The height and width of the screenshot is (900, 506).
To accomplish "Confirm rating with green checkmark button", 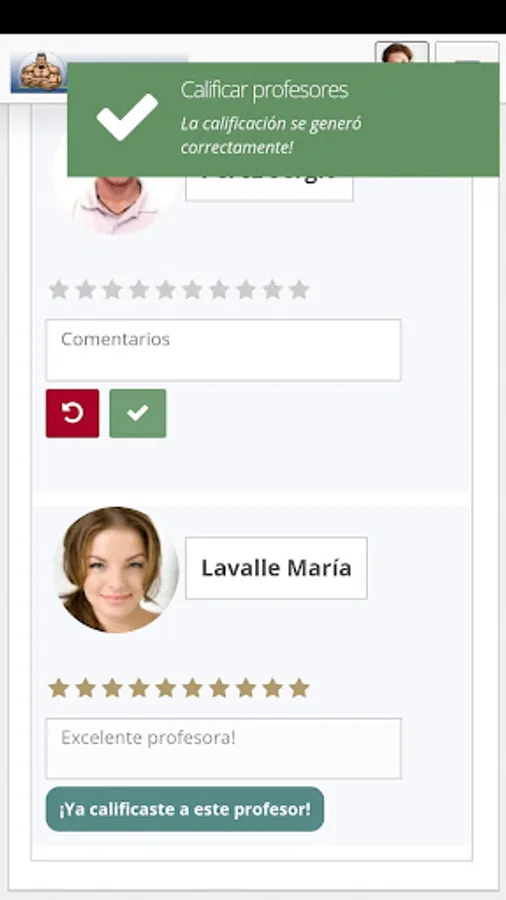I will (138, 413).
